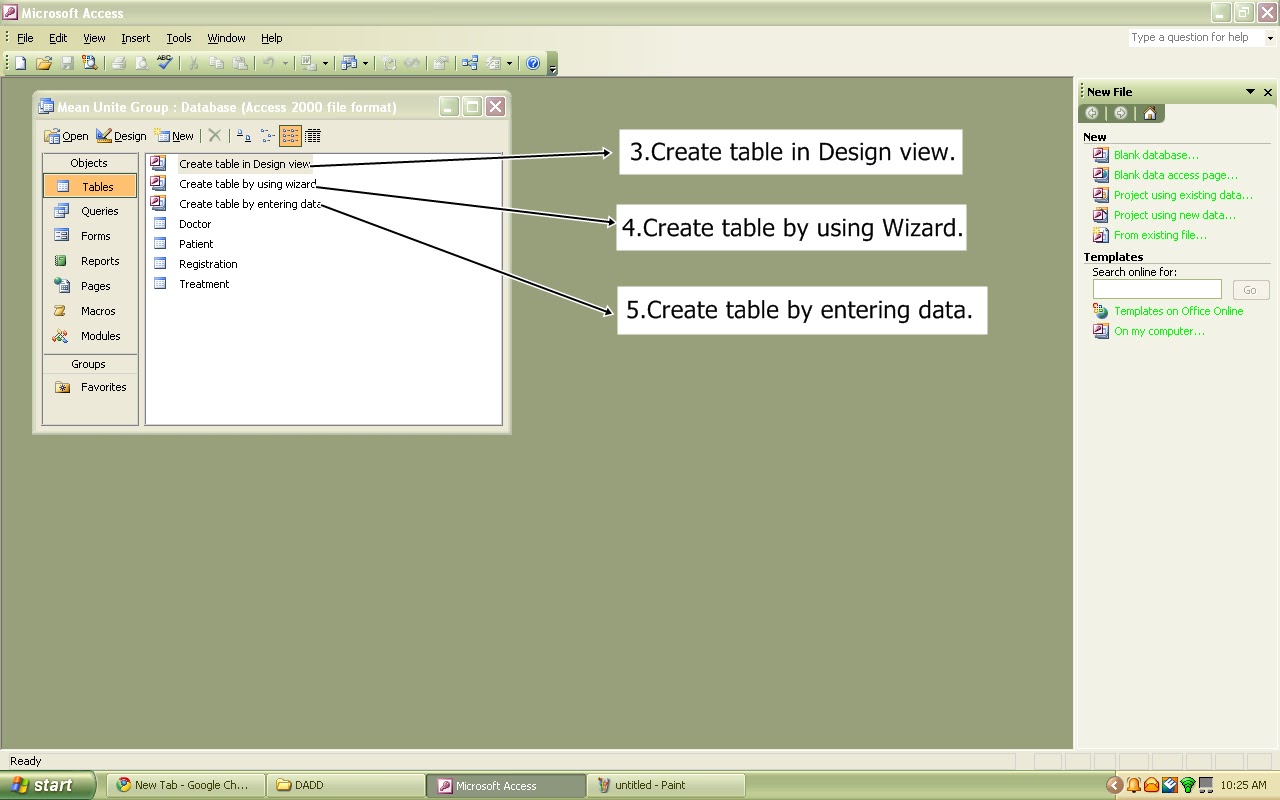The image size is (1280, 800).
Task: Select Small Icons view in database window
Action: (267, 136)
